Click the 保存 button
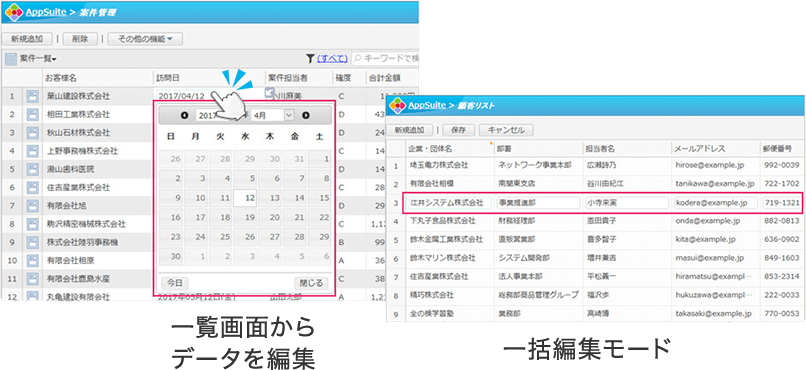This screenshot has height=370, width=806. (x=458, y=130)
